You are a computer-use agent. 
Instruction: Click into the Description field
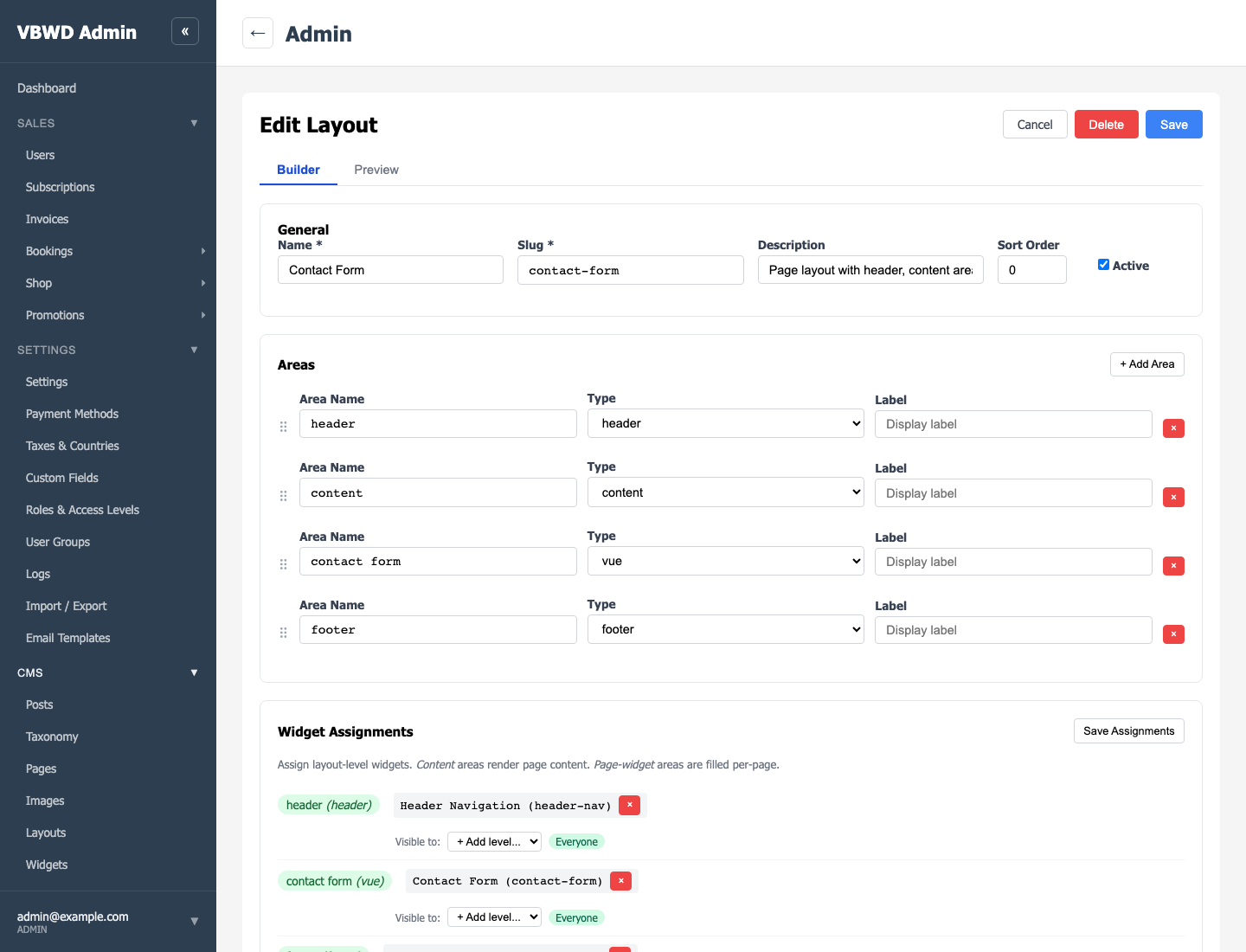(x=870, y=270)
